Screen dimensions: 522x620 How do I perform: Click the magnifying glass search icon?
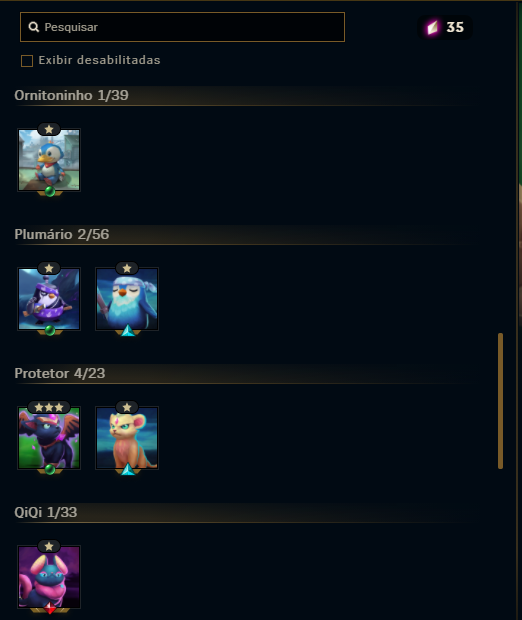(34, 27)
